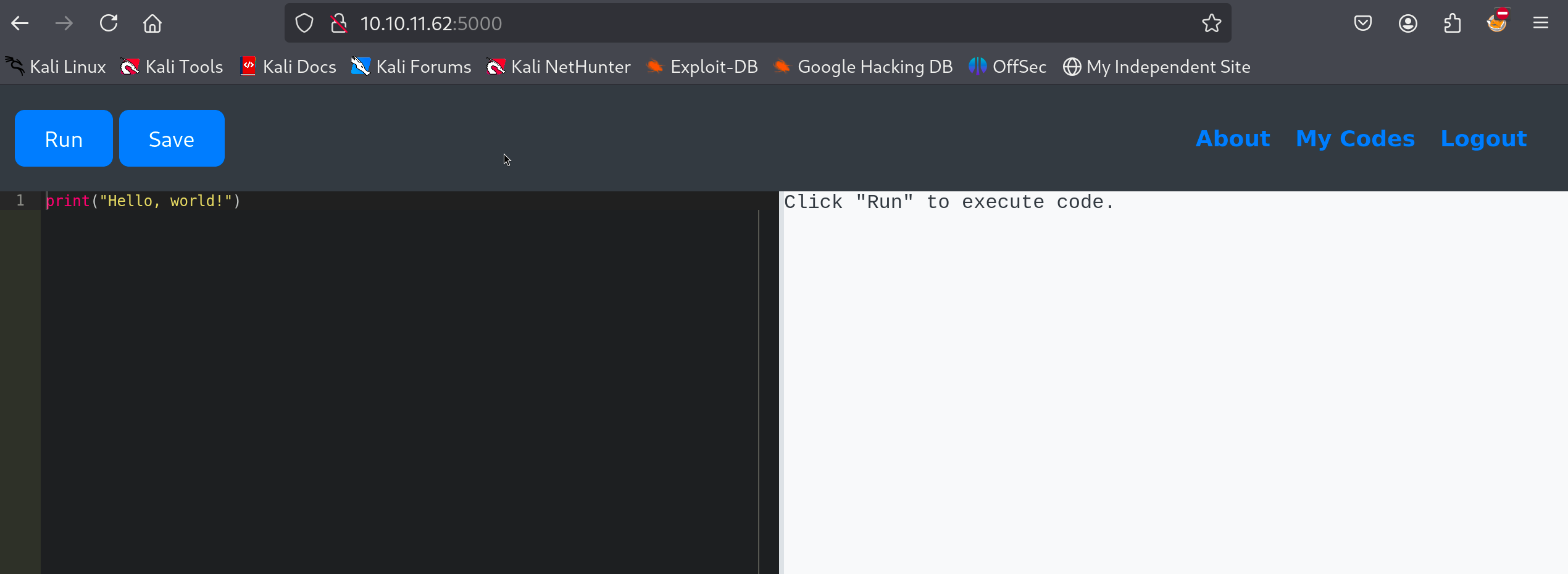
Task: Open the Kali Forums bookmark
Action: [411, 67]
